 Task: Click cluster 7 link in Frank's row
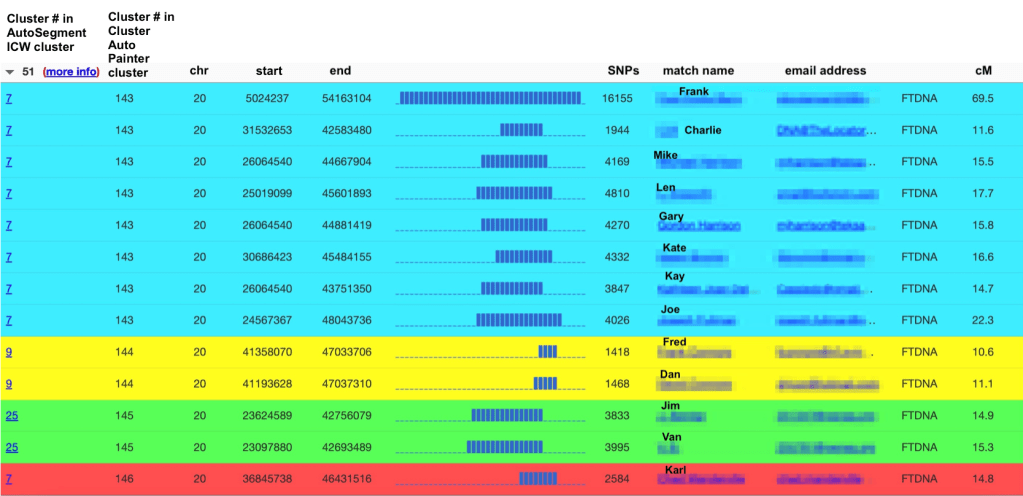(x=9, y=98)
